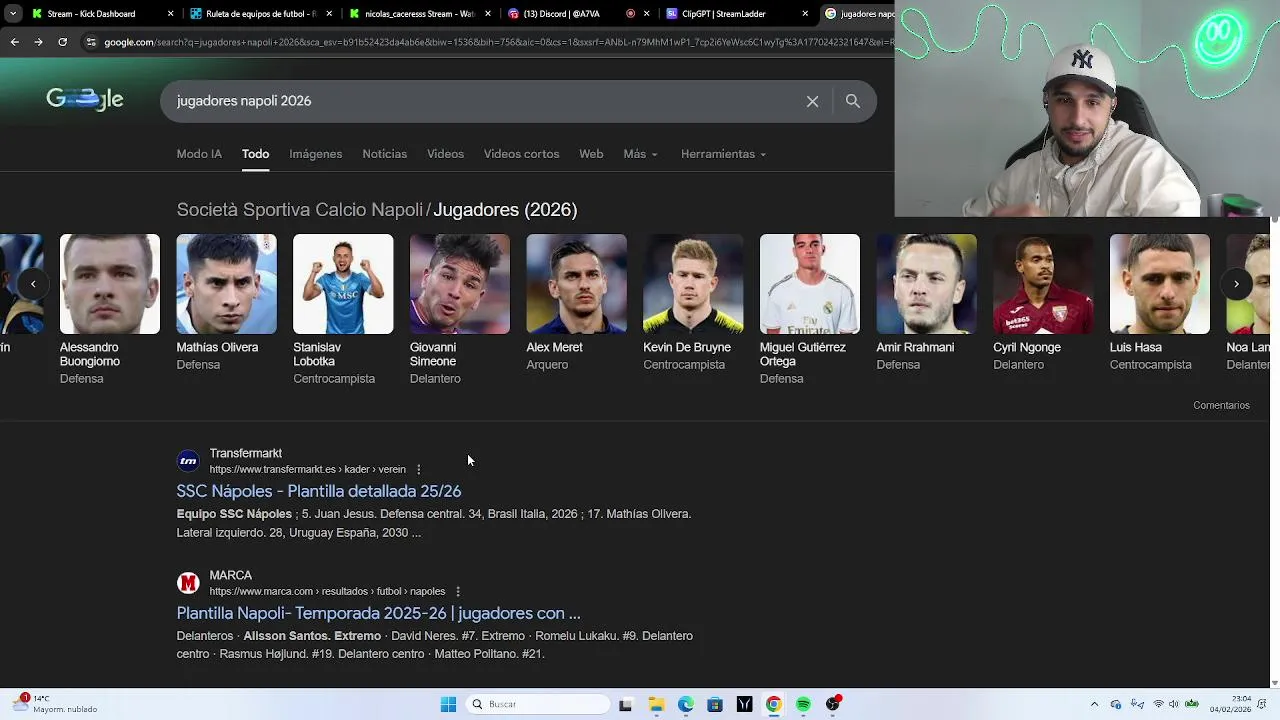Open the Società Sportiva Calcio Napoli heading link
The width and height of the screenshot is (1280, 720).
click(299, 210)
